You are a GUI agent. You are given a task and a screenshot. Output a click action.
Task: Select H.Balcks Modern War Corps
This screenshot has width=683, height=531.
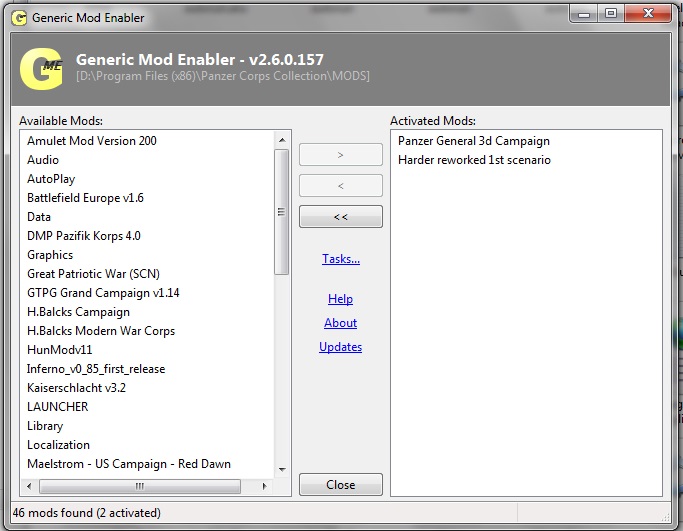[x=101, y=331]
